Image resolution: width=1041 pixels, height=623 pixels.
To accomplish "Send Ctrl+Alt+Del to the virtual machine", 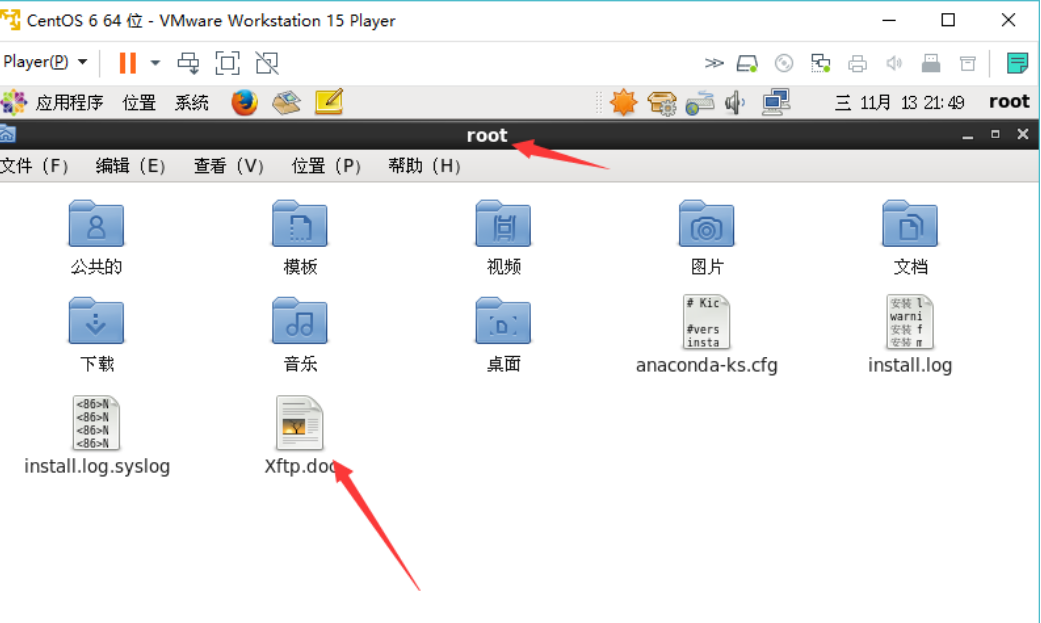I will coord(189,63).
